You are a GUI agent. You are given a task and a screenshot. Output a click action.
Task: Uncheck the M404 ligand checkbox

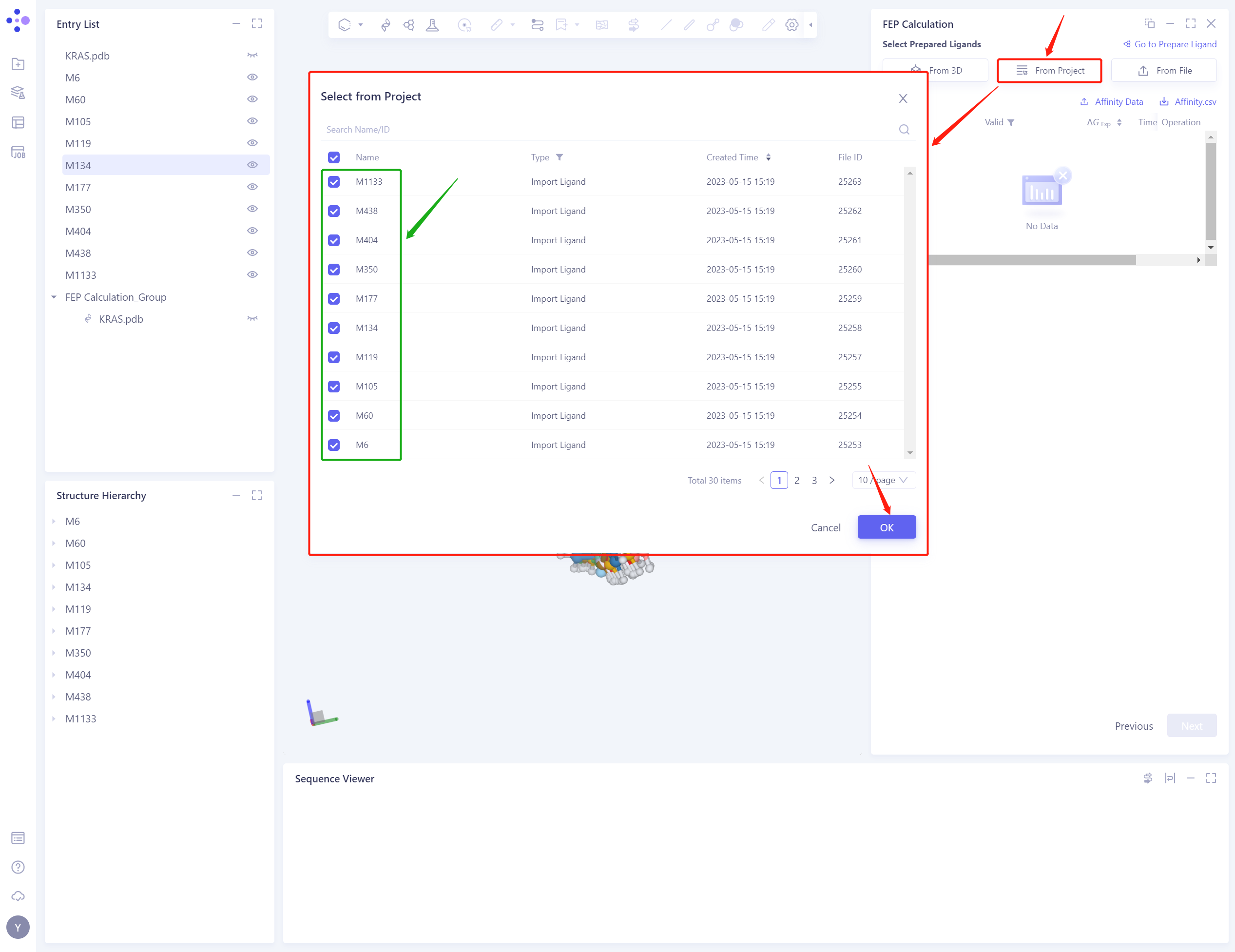pos(334,240)
